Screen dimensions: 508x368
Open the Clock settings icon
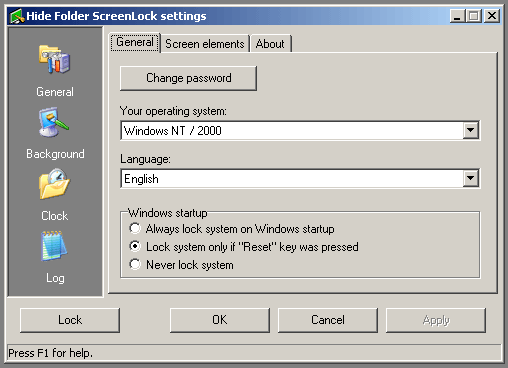pyautogui.click(x=54, y=184)
